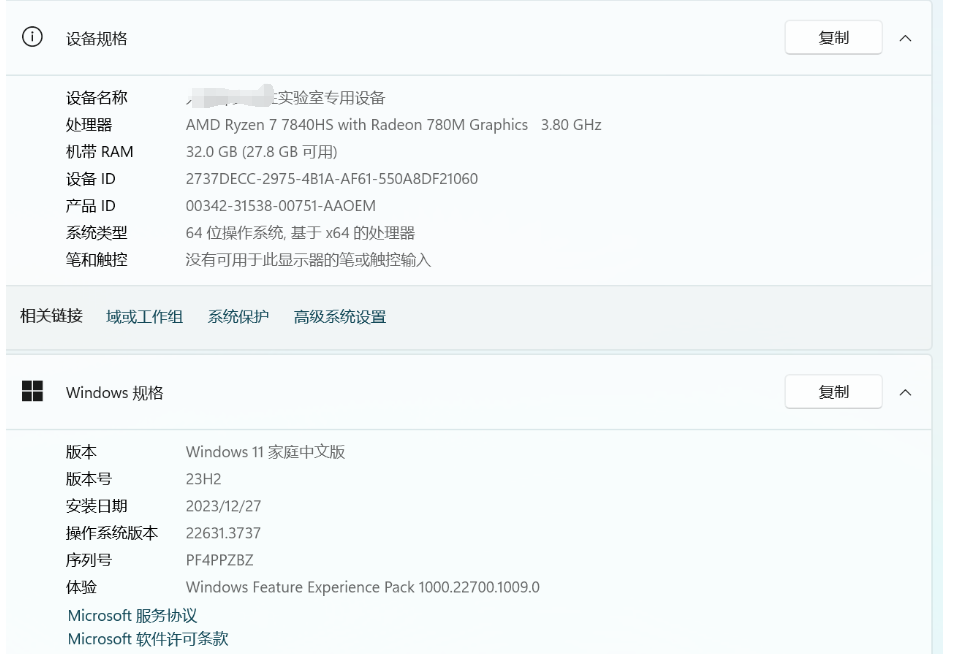
Task: Collapse the 设备规格 section chevron
Action: pyautogui.click(x=905, y=38)
